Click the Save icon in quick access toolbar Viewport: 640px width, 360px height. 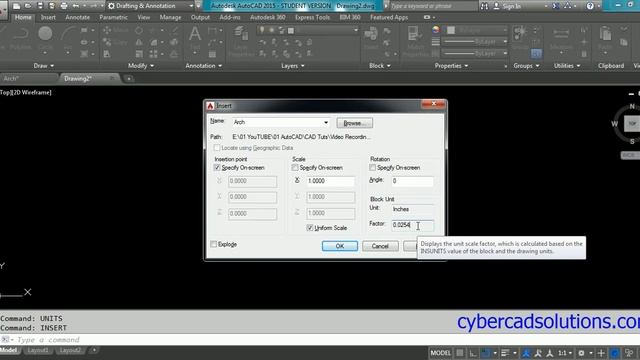(x=40, y=6)
